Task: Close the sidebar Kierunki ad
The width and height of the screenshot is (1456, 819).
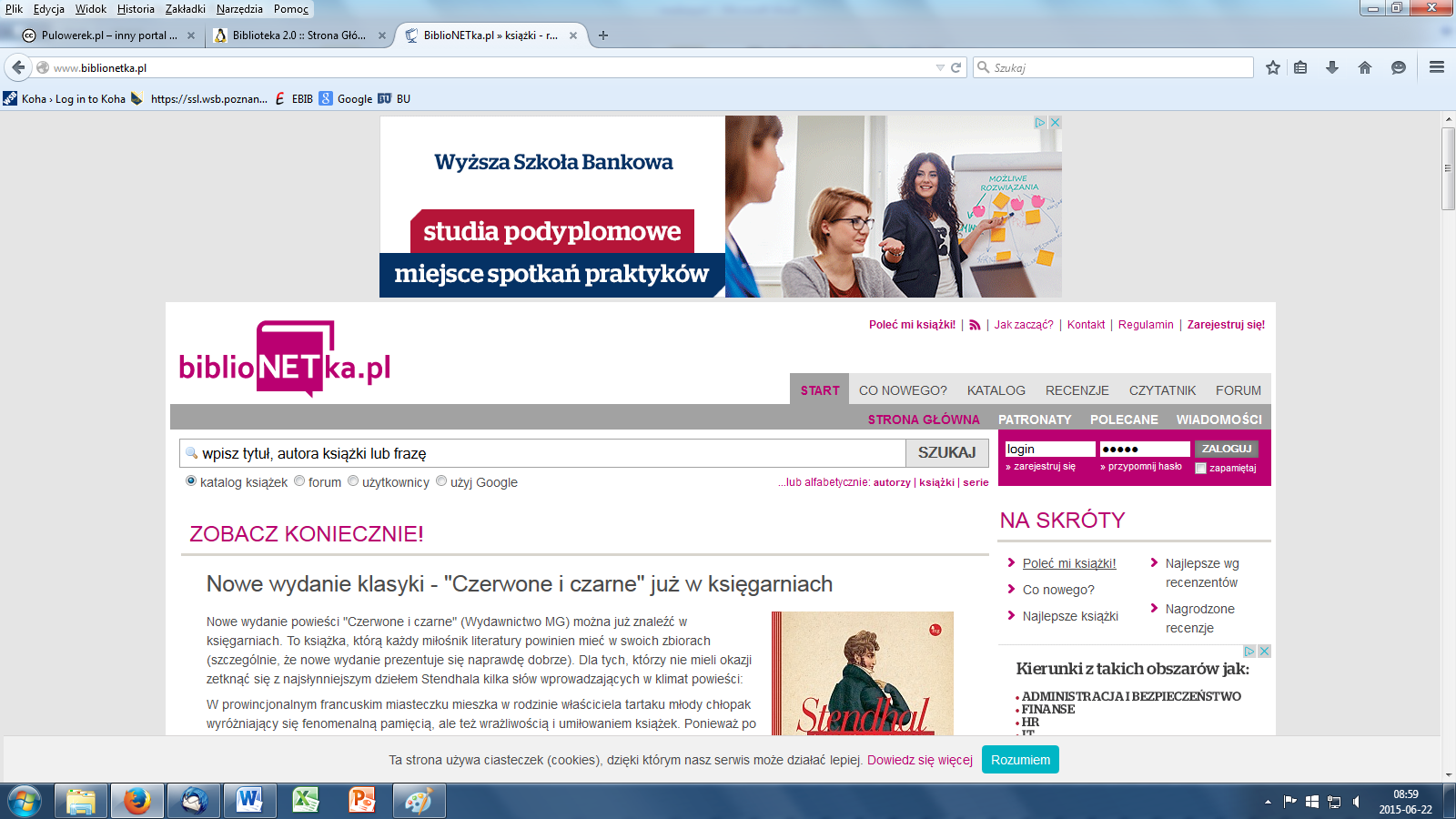Action: point(1265,651)
